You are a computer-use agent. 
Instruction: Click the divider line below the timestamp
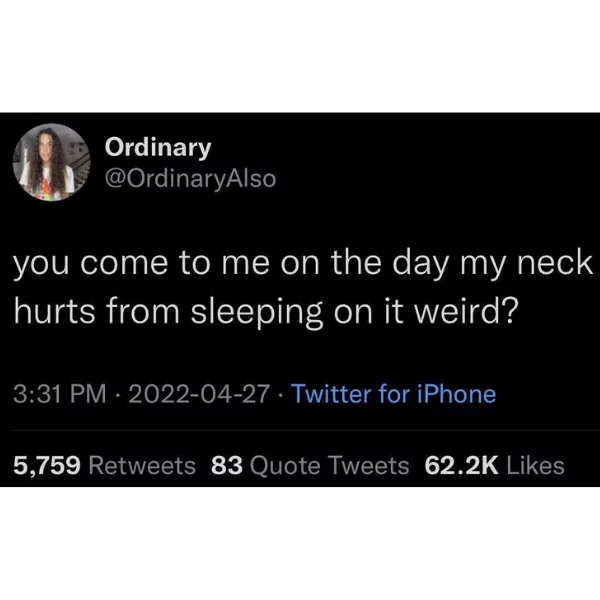point(306,430)
